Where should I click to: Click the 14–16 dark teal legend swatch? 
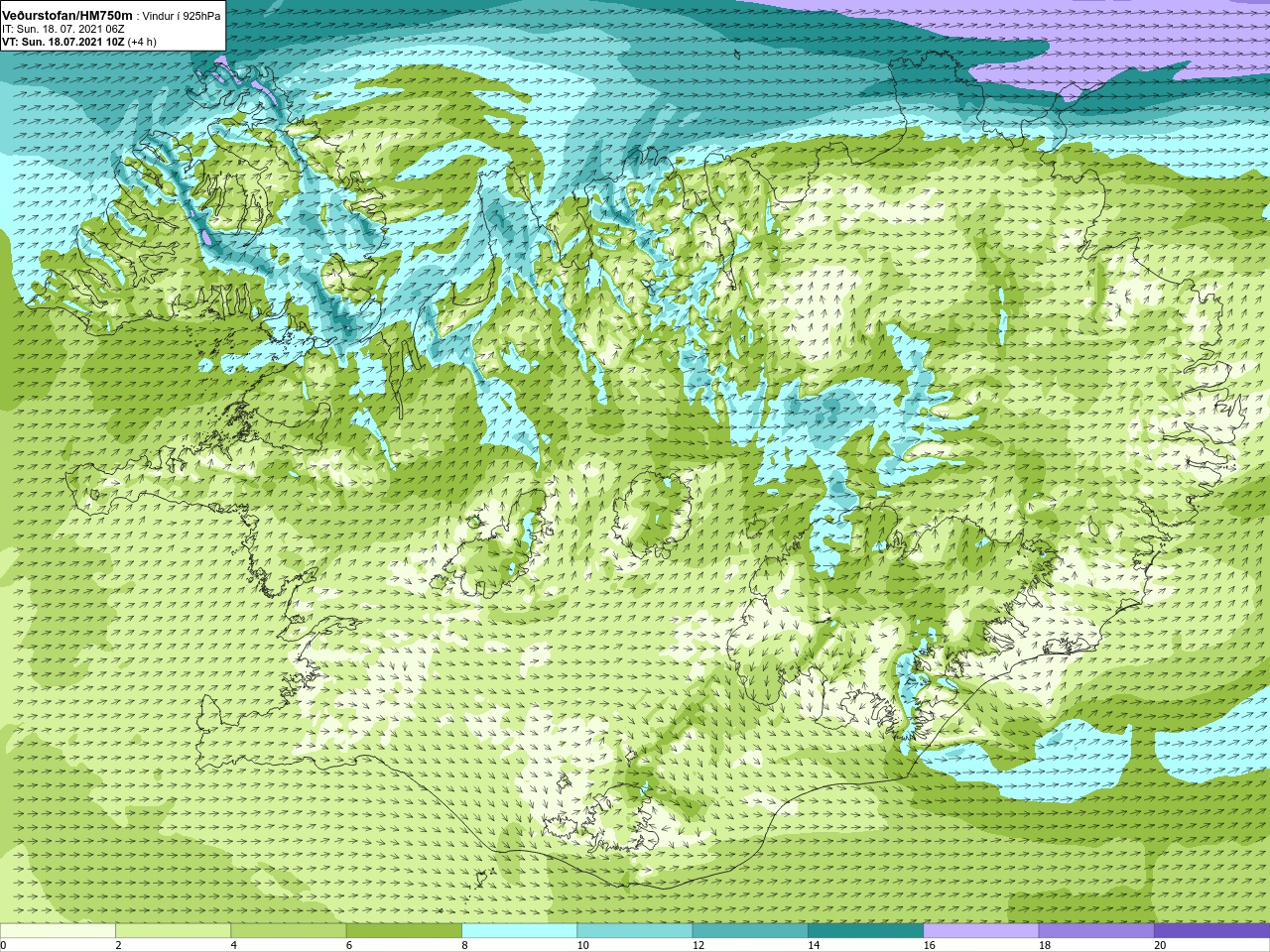click(866, 931)
